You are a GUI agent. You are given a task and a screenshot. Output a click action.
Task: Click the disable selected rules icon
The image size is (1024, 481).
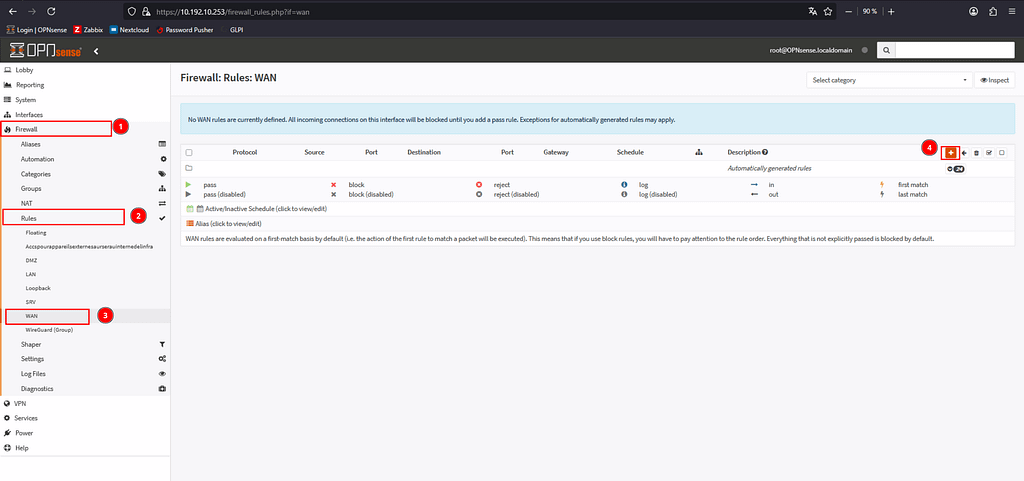[1001, 152]
